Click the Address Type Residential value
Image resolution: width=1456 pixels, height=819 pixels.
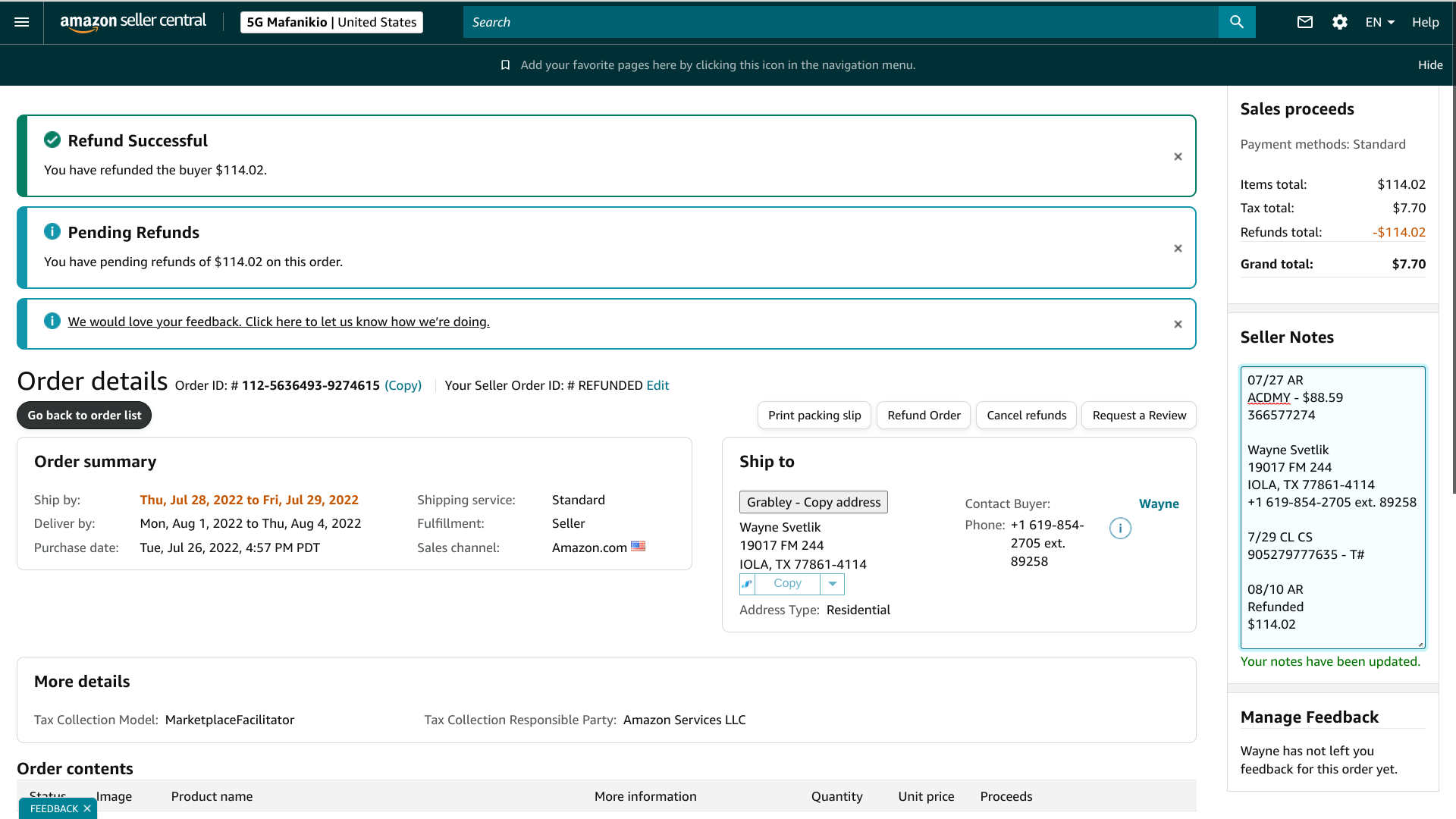[x=858, y=610]
